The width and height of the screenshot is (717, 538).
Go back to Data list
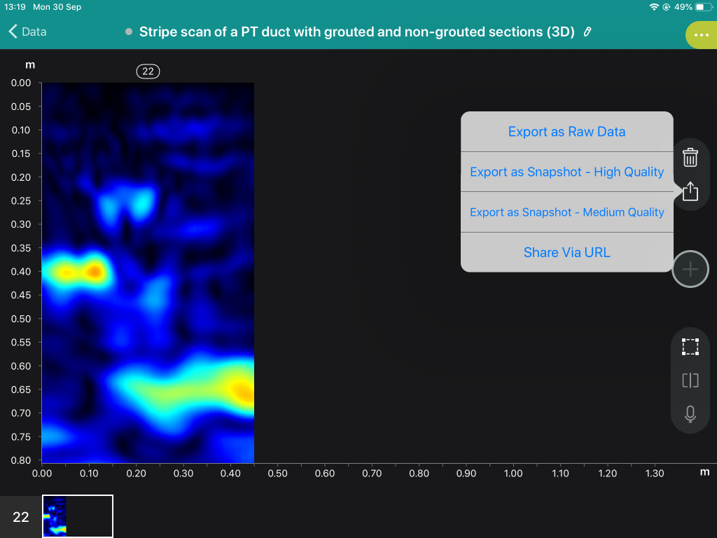pyautogui.click(x=27, y=32)
